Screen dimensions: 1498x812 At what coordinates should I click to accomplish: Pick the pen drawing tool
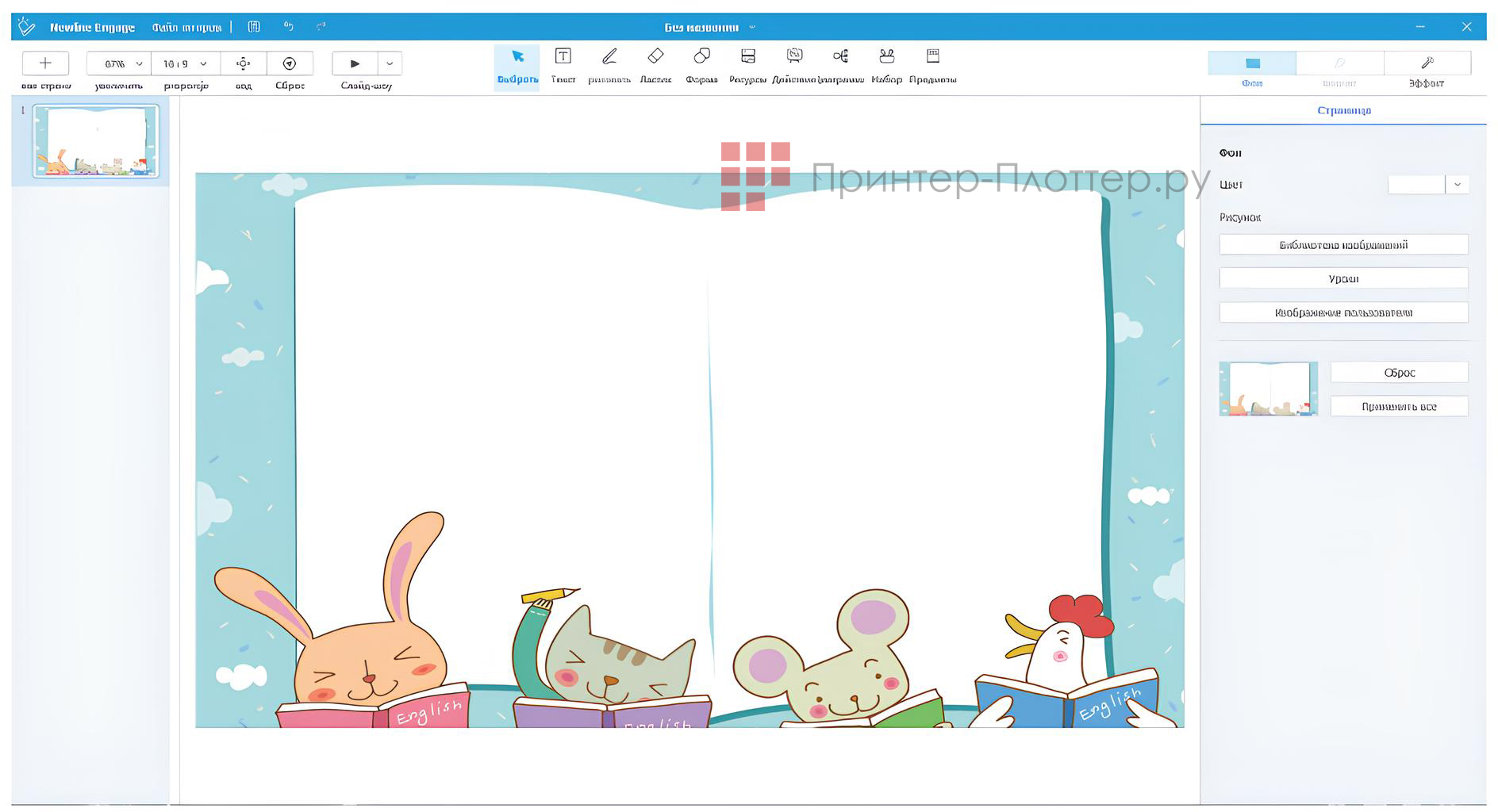click(609, 57)
